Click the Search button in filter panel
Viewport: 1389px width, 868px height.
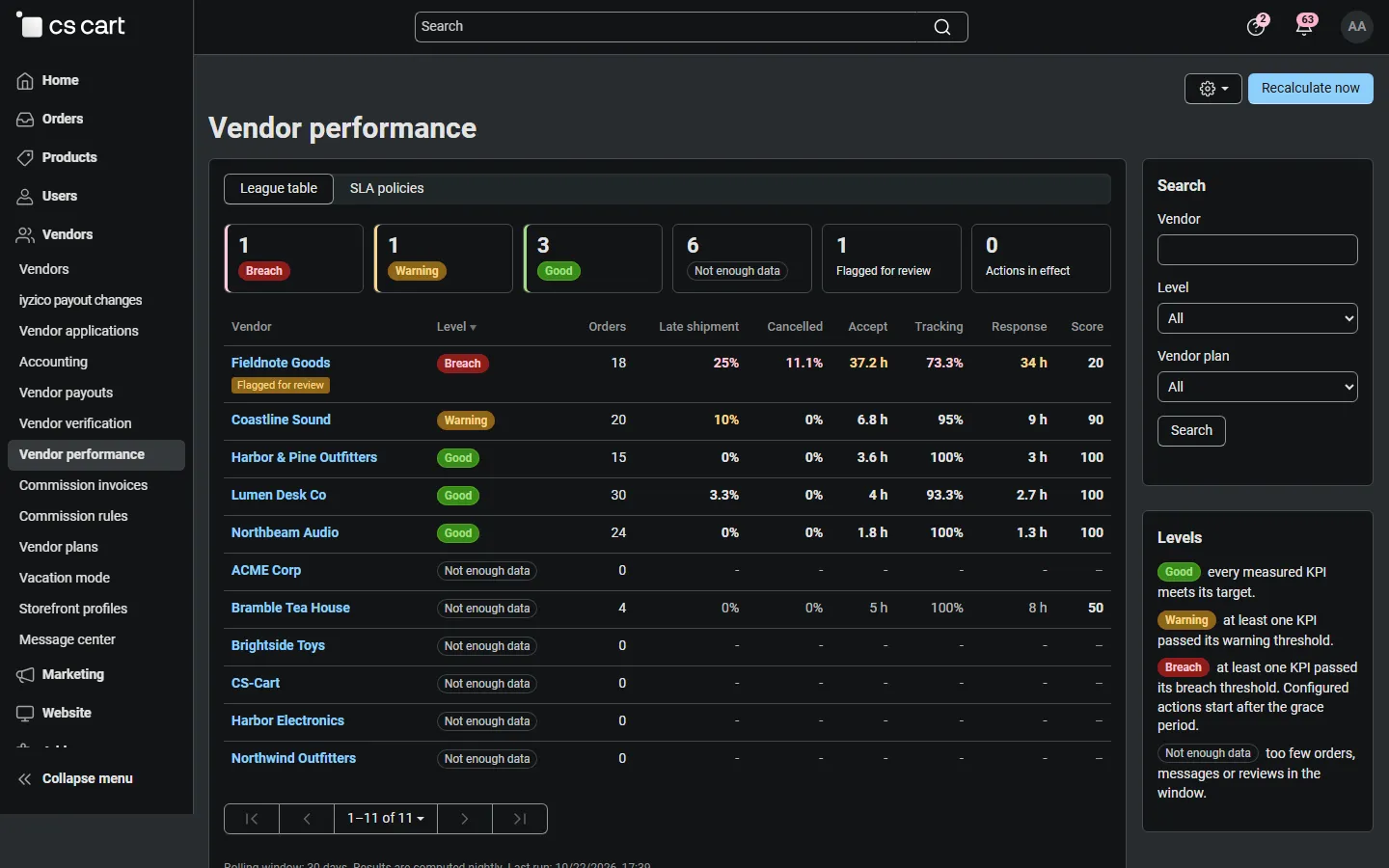coord(1191,431)
